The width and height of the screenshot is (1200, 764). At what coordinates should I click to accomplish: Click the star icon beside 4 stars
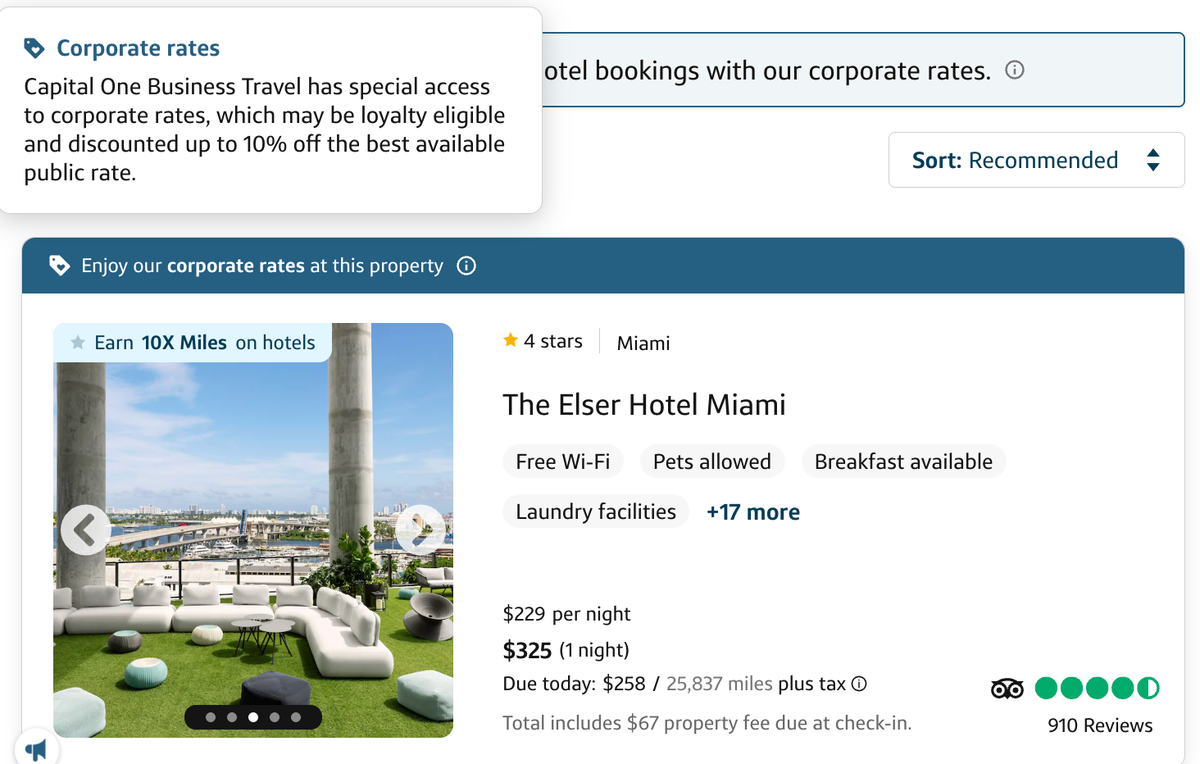coord(511,341)
